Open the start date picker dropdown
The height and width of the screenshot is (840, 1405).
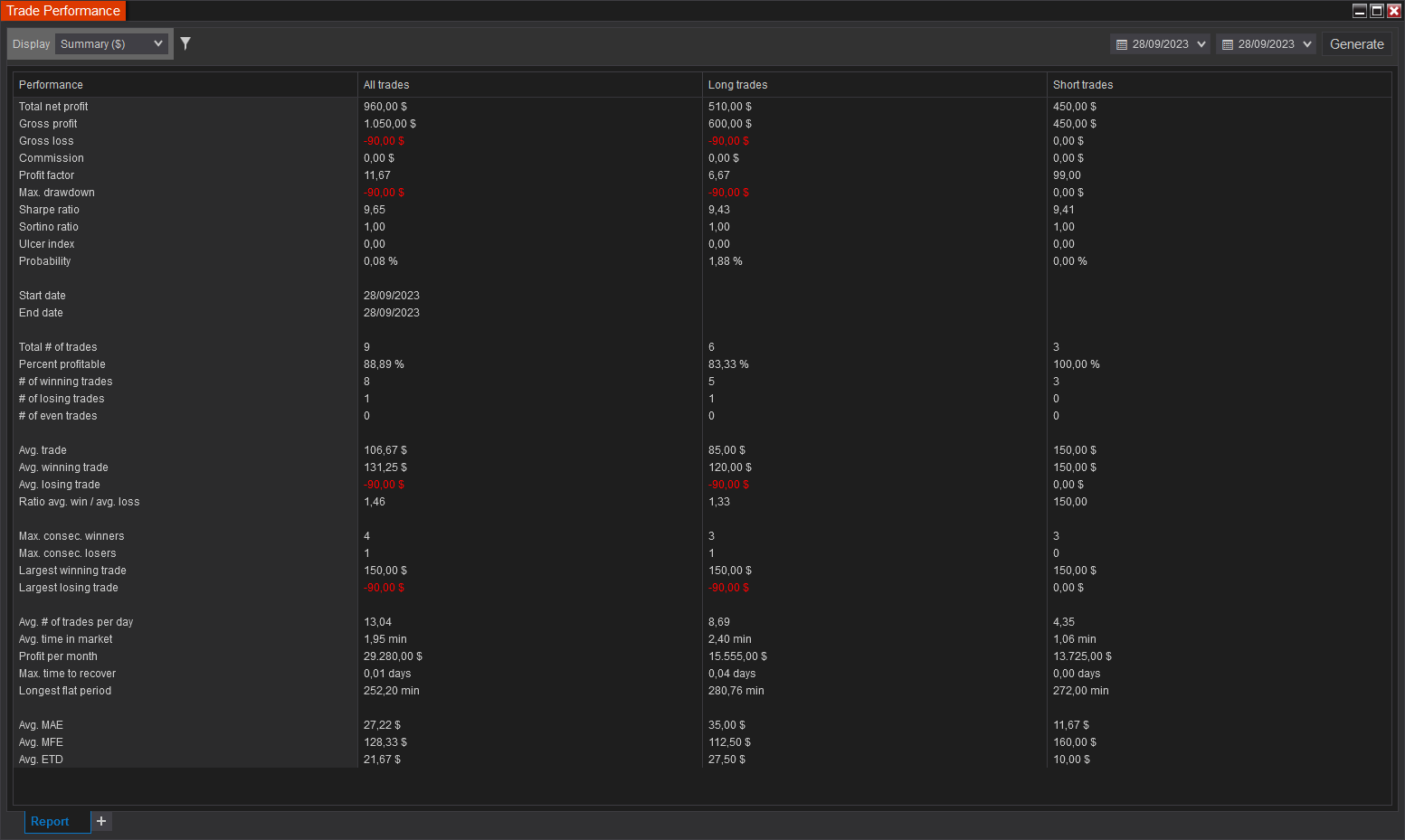click(x=1201, y=44)
